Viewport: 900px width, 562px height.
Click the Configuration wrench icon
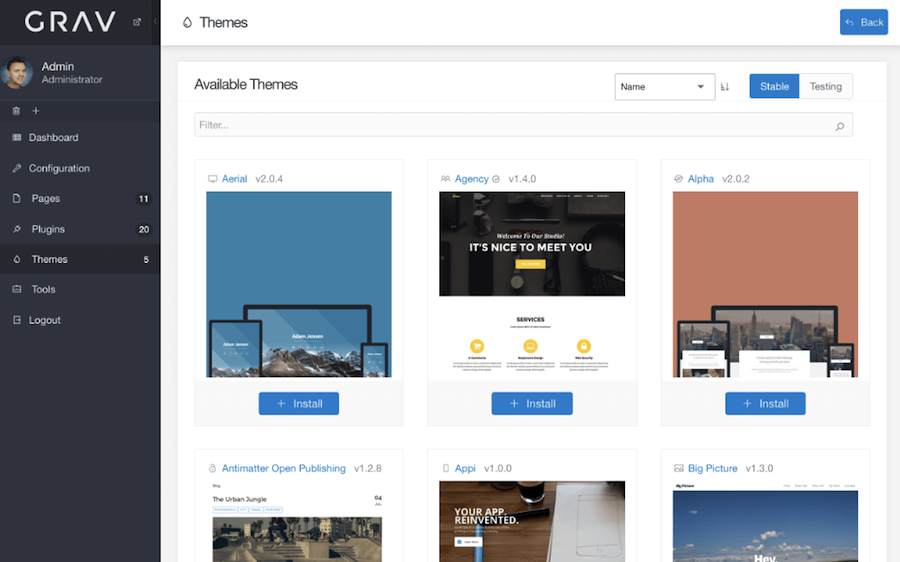pos(17,168)
